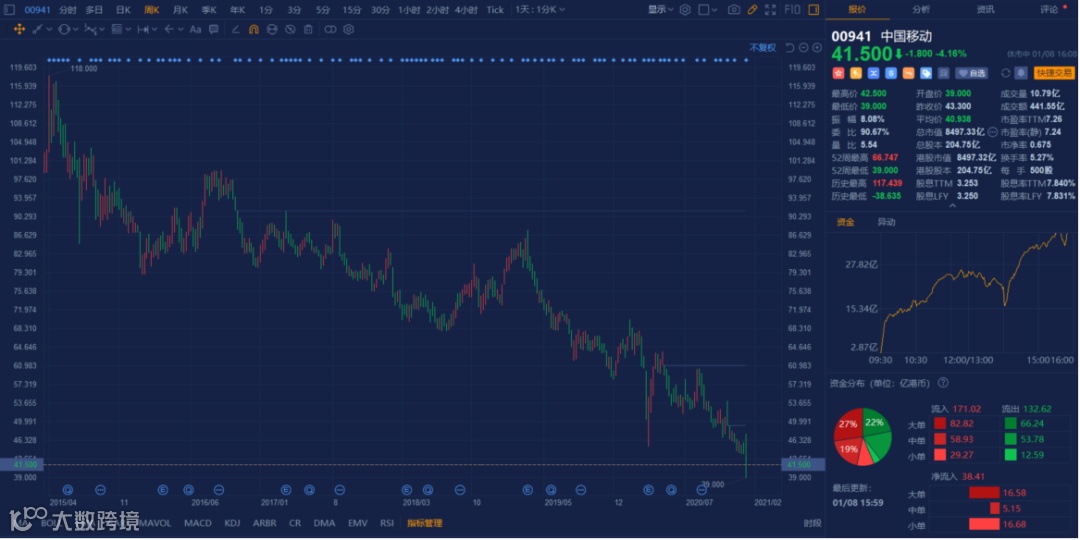Toggle the 时段 session option
The width and height of the screenshot is (1080, 540).
tap(812, 523)
